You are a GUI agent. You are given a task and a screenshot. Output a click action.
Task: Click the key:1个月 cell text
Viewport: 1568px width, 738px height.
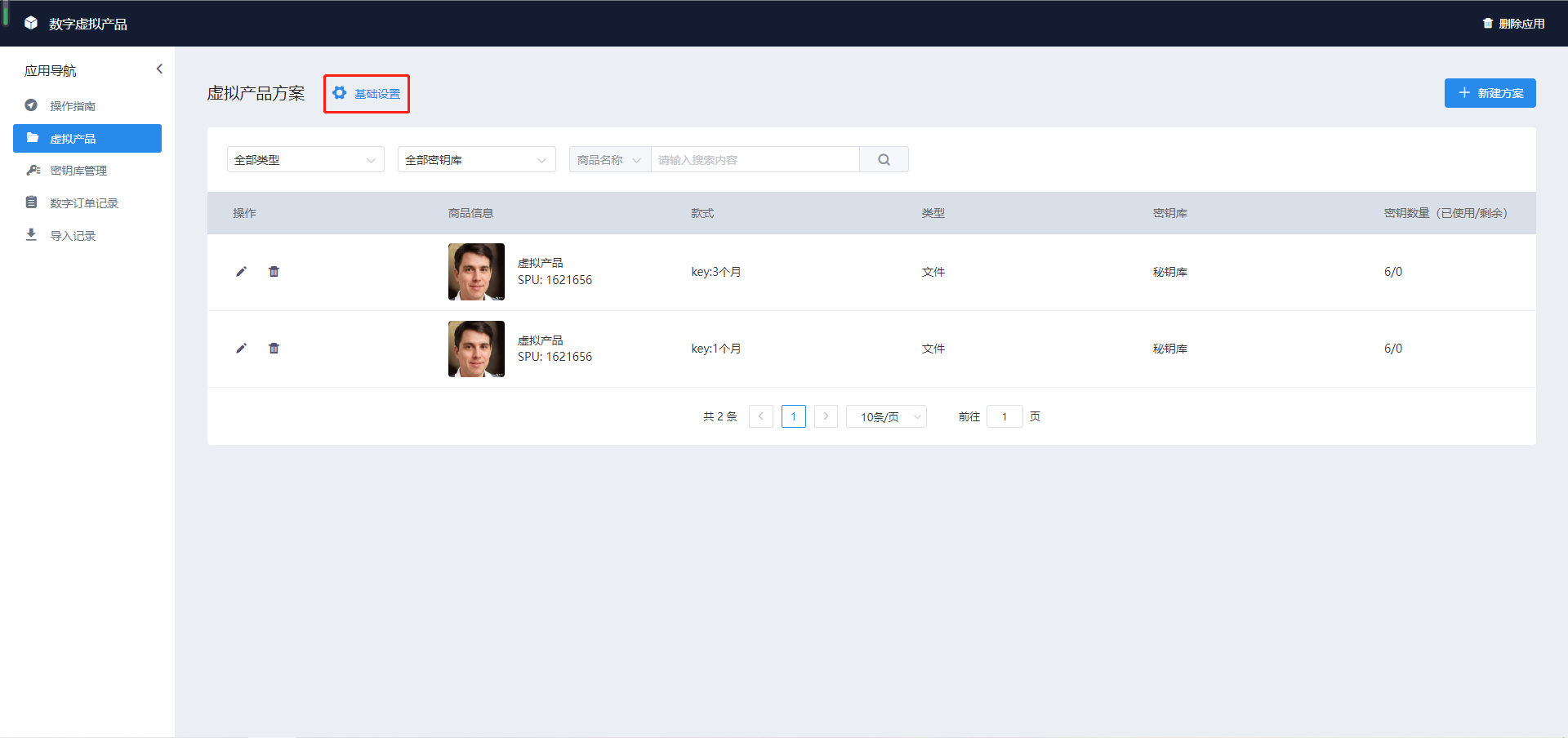[x=716, y=349]
